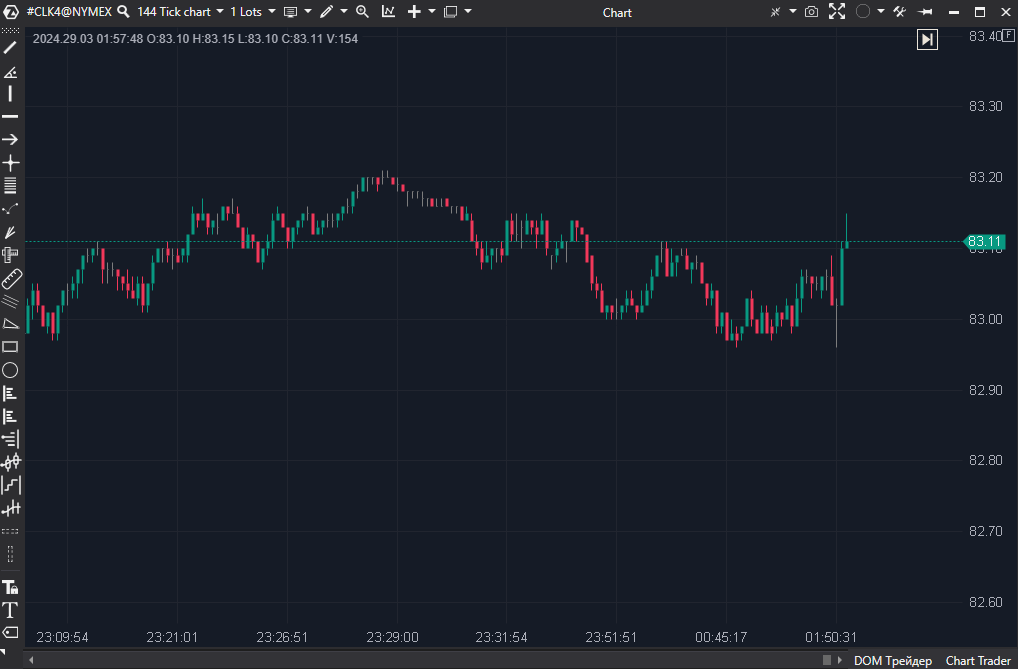The width and height of the screenshot is (1018, 669).
Task: Open chart settings via wrench icon
Action: pos(898,11)
